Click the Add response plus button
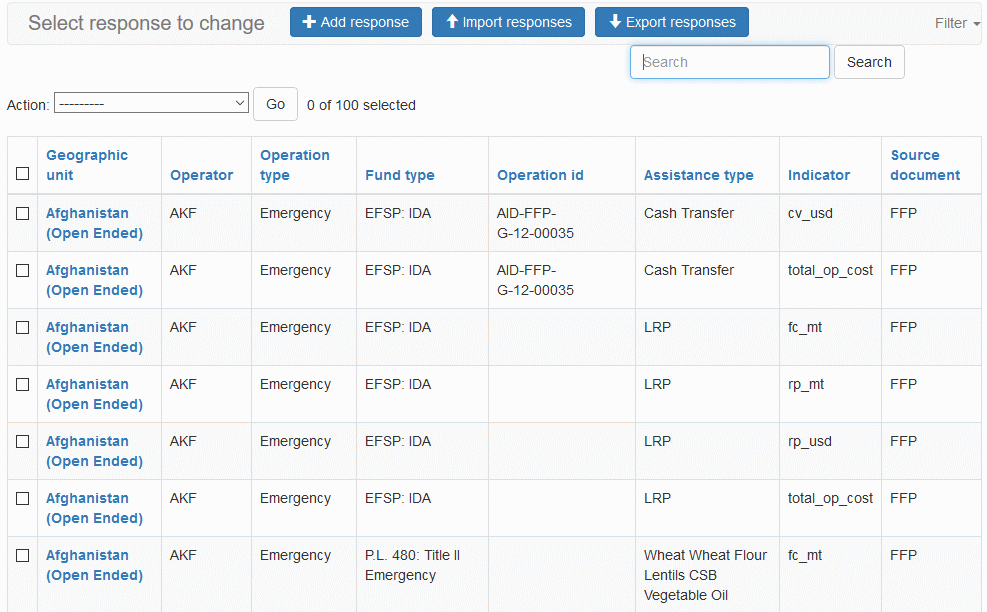This screenshot has width=987, height=612. (355, 22)
